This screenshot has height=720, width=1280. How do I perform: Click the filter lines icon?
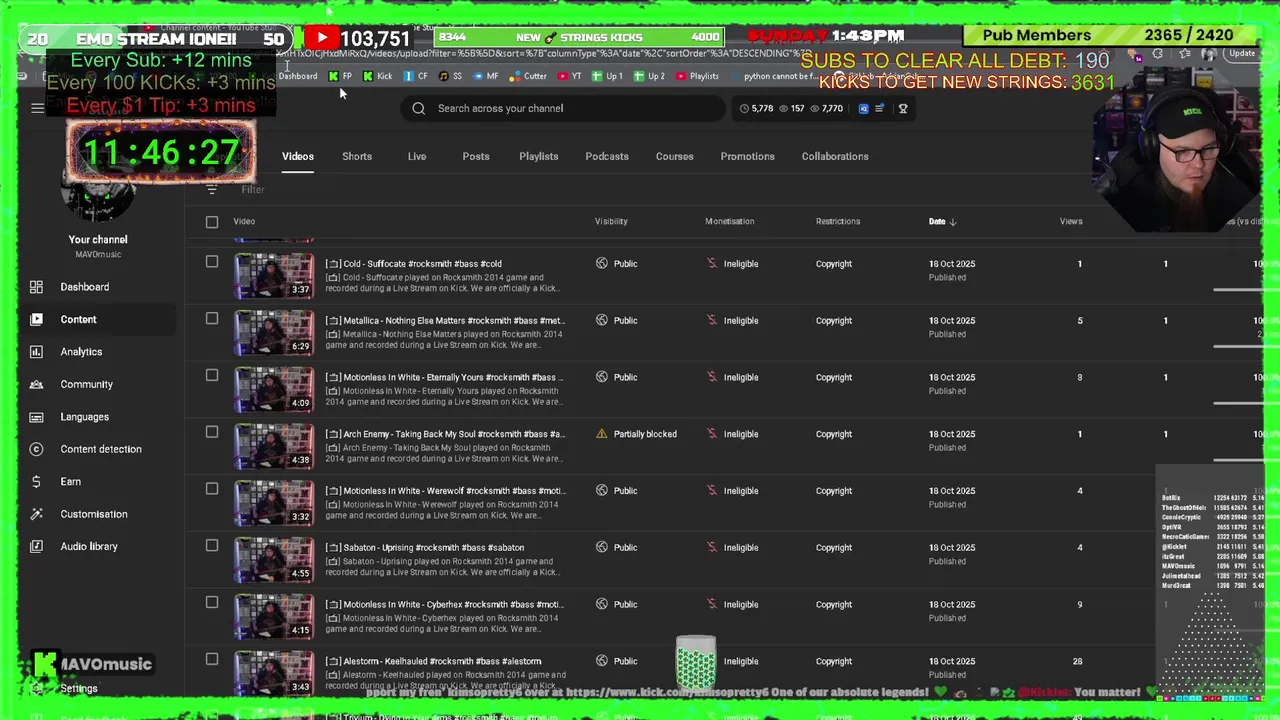click(212, 189)
